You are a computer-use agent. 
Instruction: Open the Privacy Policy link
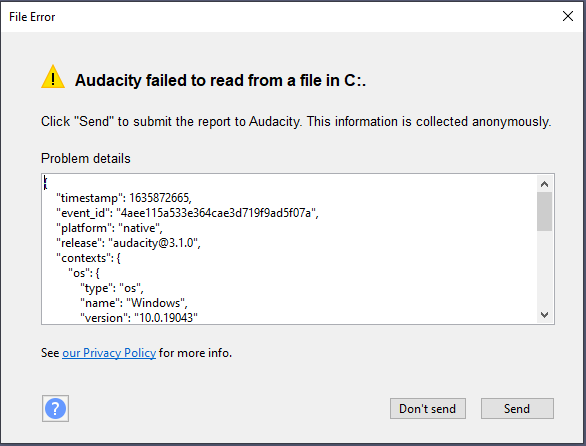tap(109, 353)
